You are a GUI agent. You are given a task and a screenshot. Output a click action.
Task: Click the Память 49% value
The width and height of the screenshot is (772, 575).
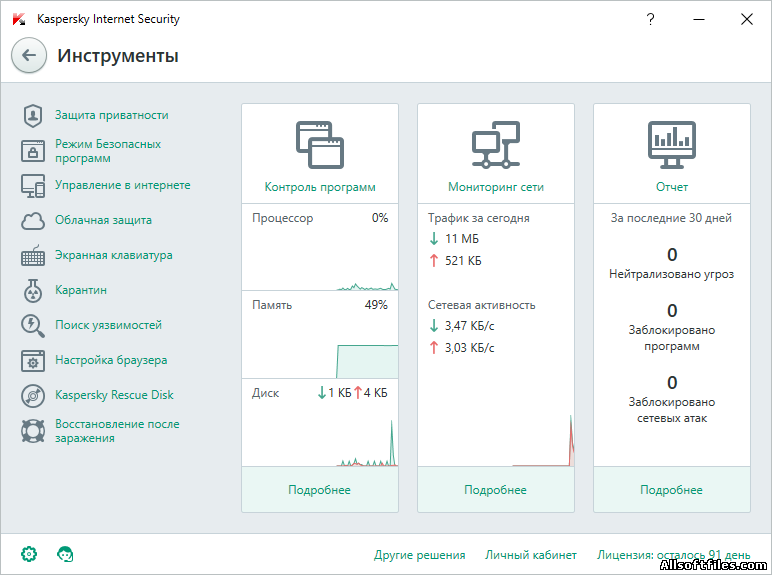pyautogui.click(x=376, y=305)
